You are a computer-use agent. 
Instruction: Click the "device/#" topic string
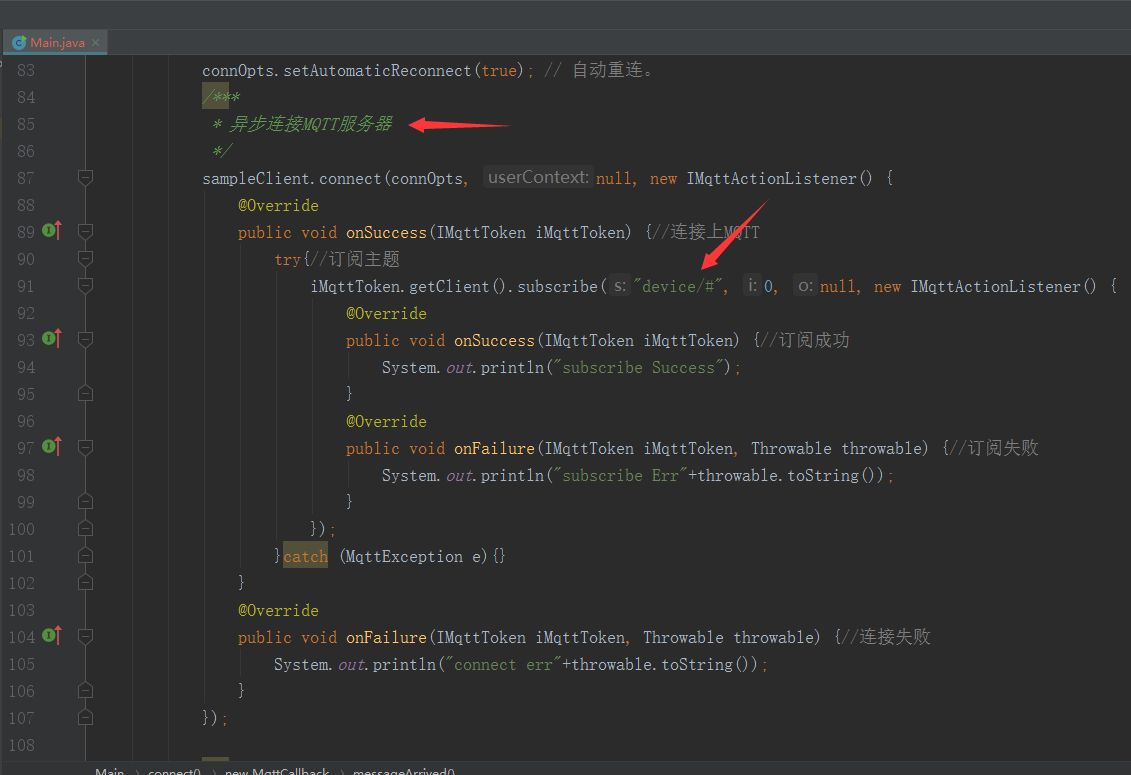pyautogui.click(x=678, y=286)
